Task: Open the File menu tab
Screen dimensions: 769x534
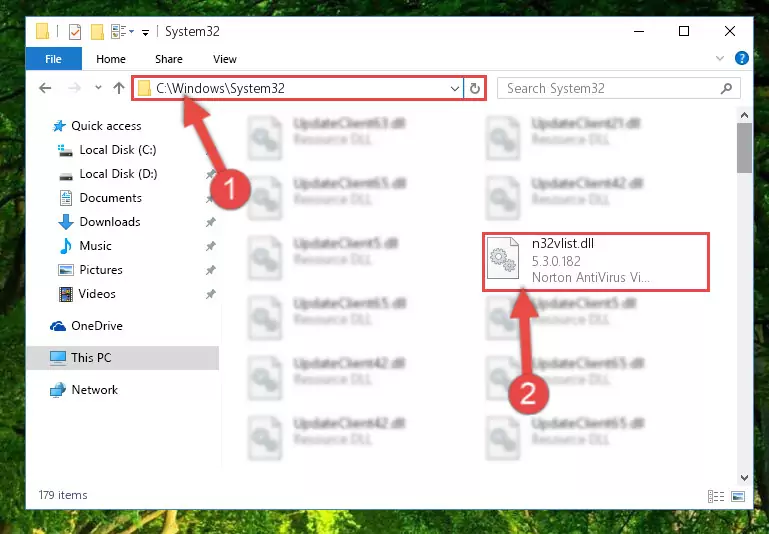Action: (53, 59)
